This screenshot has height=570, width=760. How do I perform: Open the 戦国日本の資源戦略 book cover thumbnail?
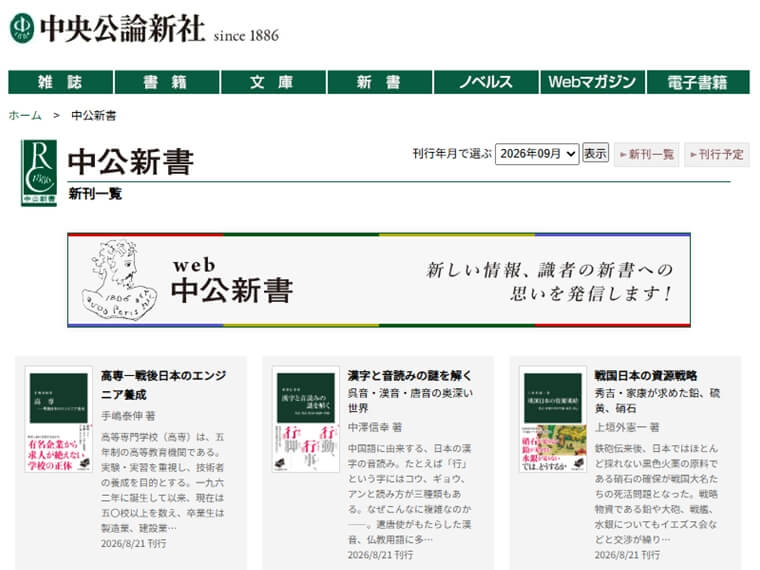[x=553, y=419]
